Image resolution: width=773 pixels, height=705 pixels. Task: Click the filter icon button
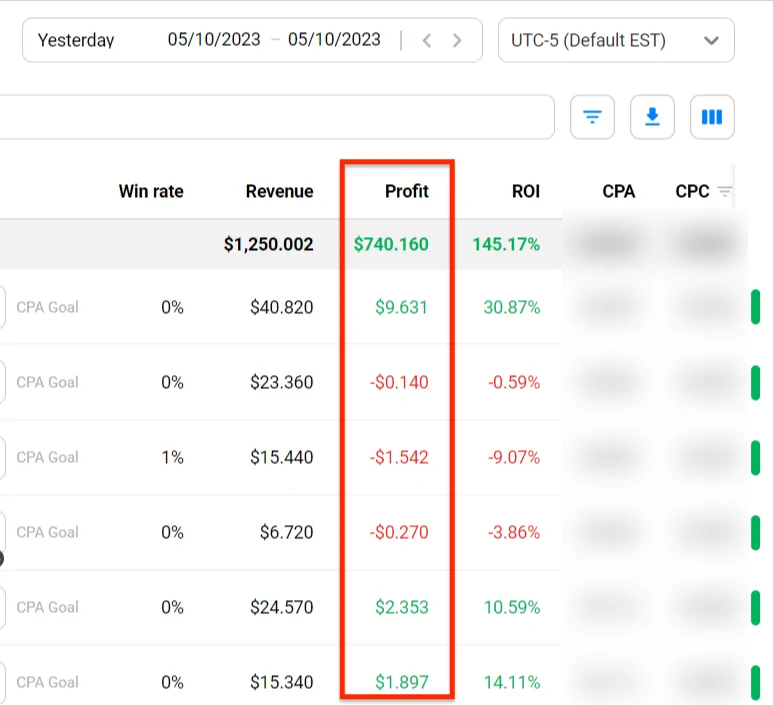[592, 117]
